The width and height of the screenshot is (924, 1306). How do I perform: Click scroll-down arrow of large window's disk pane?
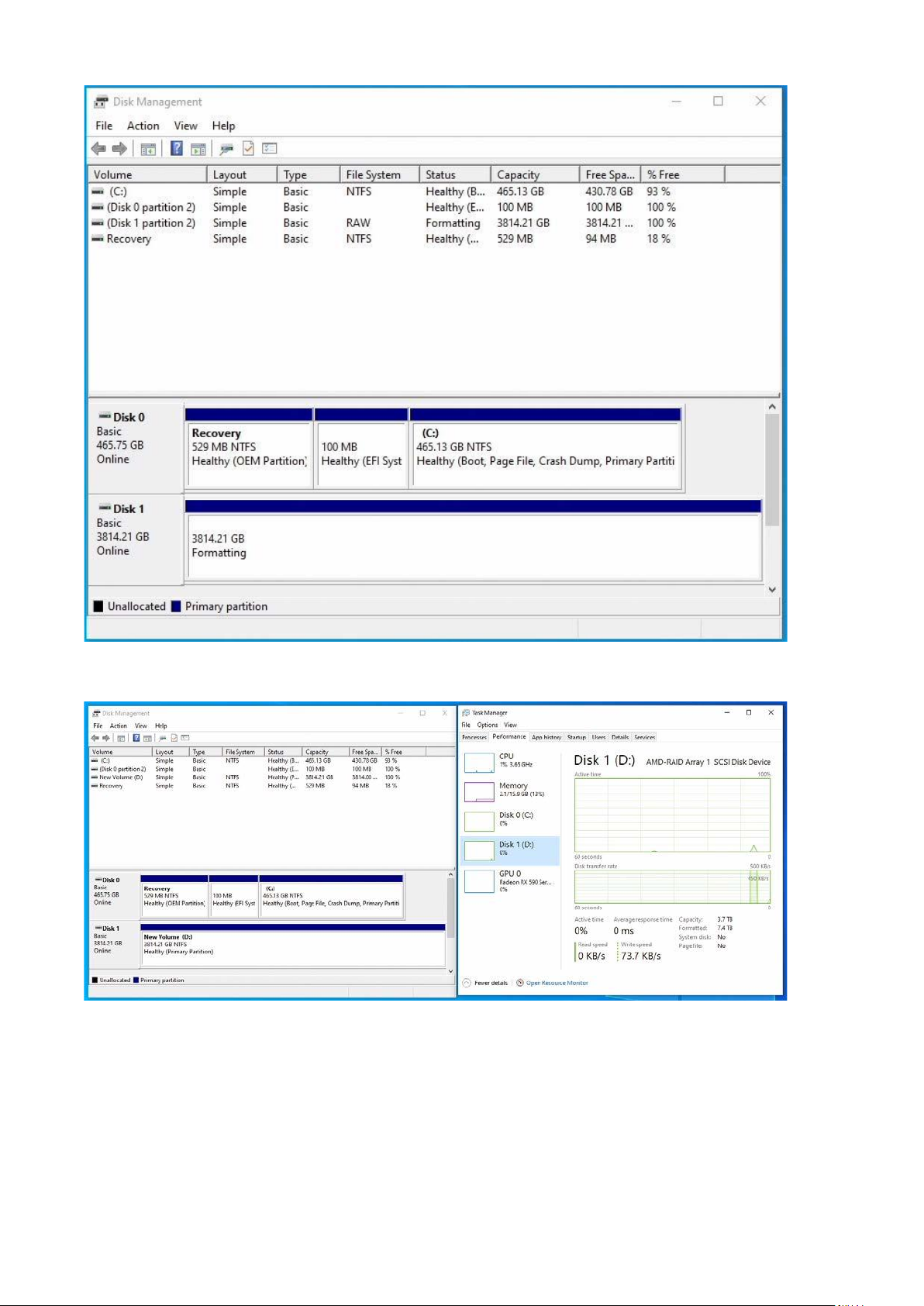coord(772,590)
